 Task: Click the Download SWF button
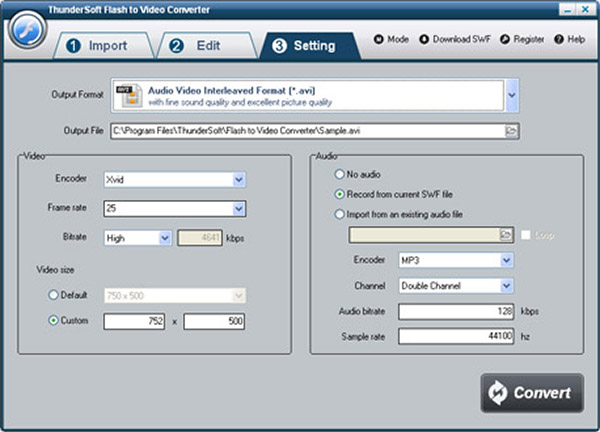tap(455, 39)
